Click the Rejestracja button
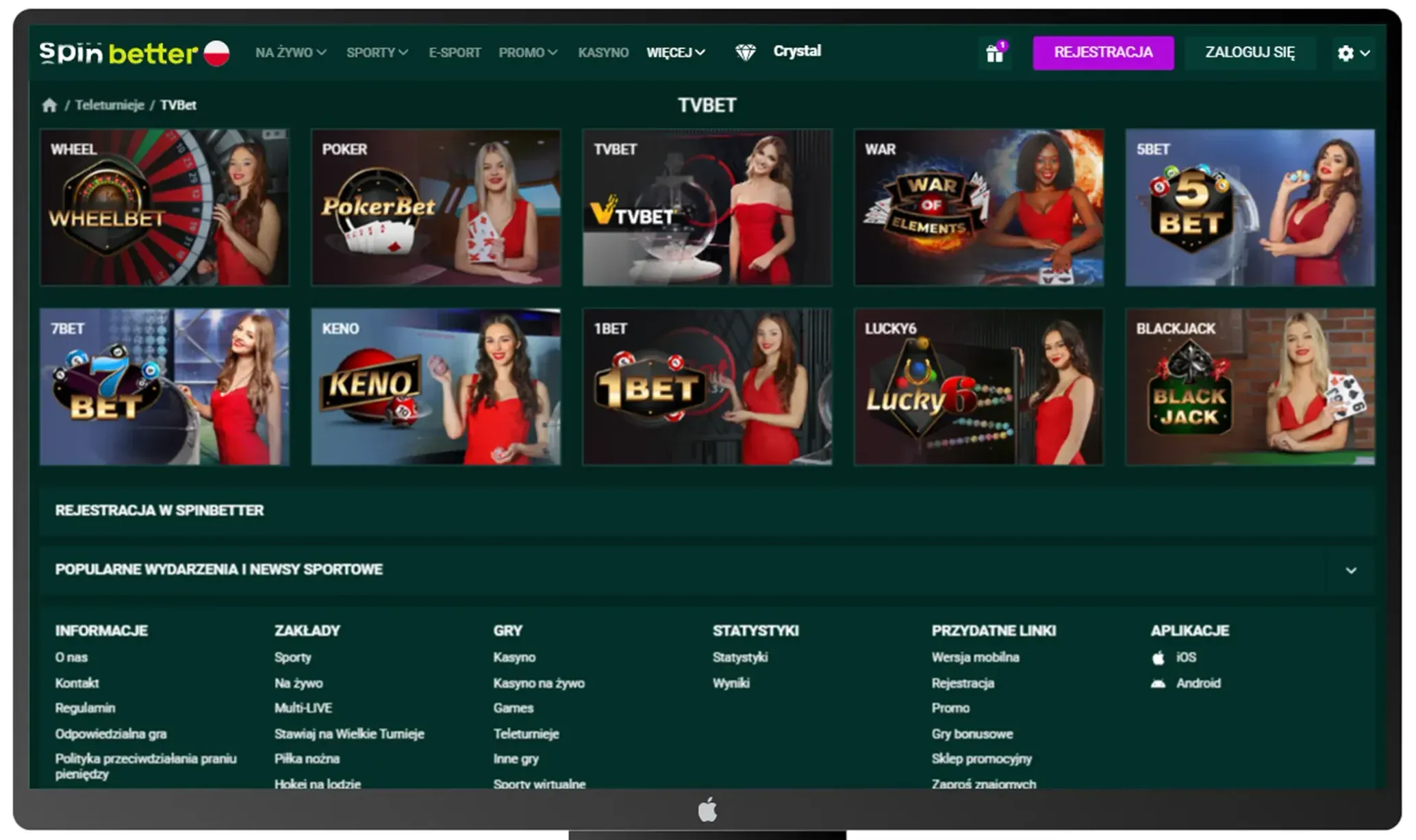Viewport: 1416px width, 840px height. coord(1103,53)
